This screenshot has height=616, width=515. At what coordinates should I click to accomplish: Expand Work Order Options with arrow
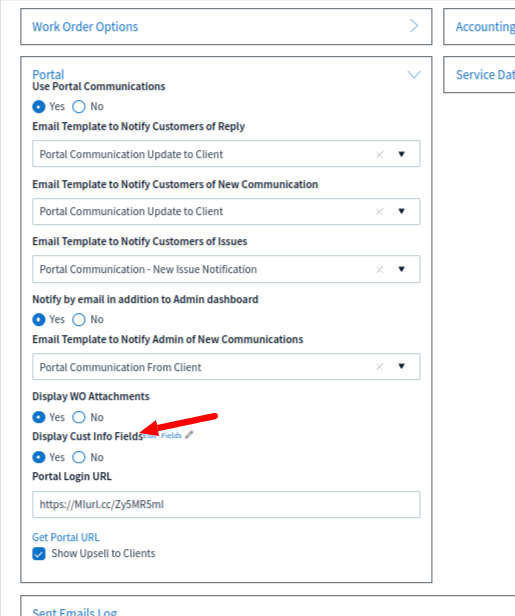414,26
